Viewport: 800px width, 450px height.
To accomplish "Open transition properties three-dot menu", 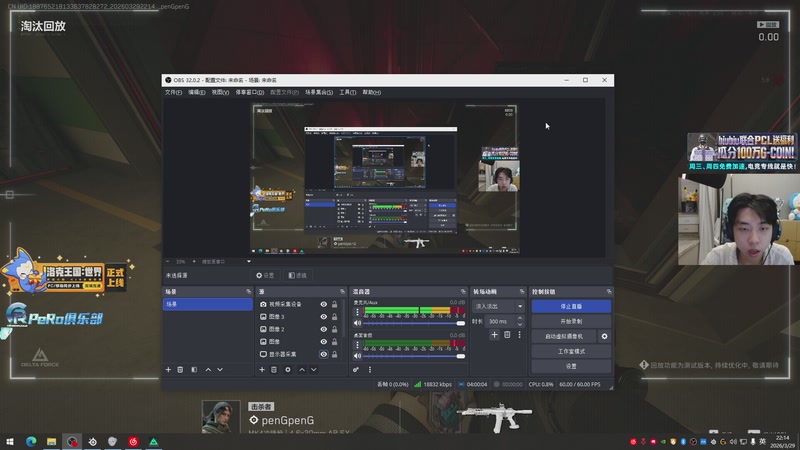I will 519,335.
